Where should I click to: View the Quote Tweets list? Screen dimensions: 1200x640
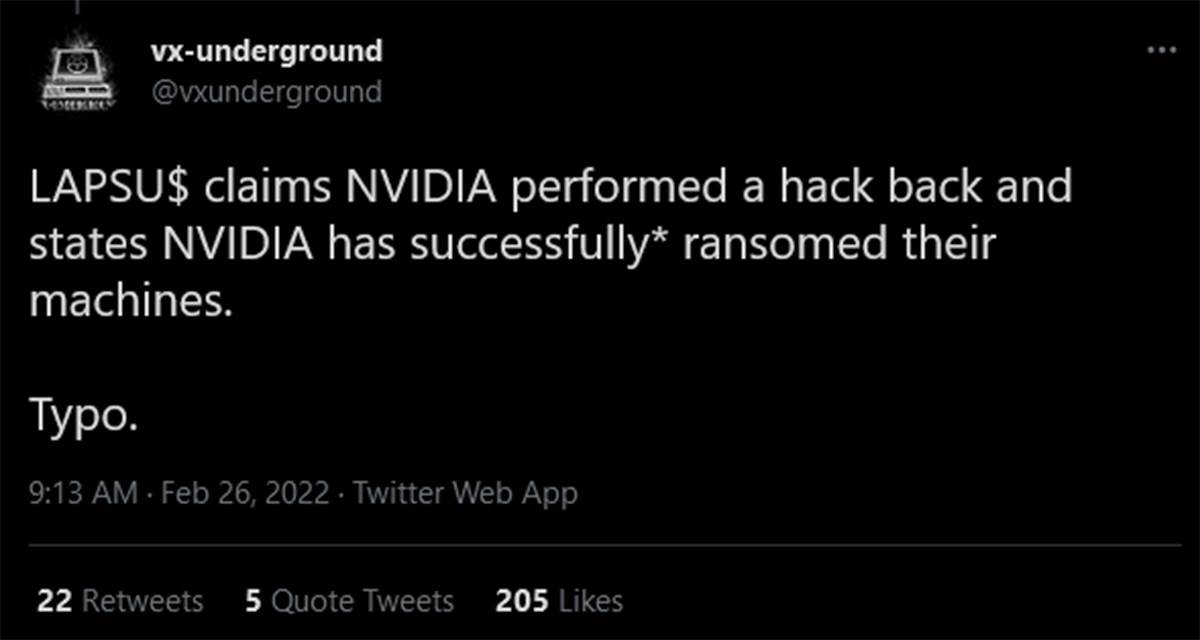(x=349, y=601)
